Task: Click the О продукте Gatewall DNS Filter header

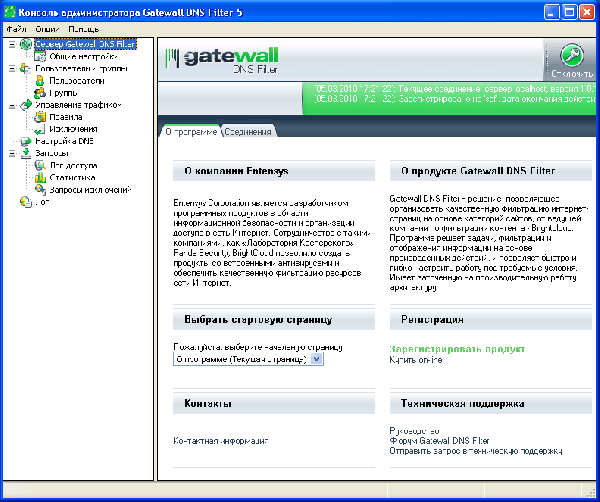Action: [491, 171]
